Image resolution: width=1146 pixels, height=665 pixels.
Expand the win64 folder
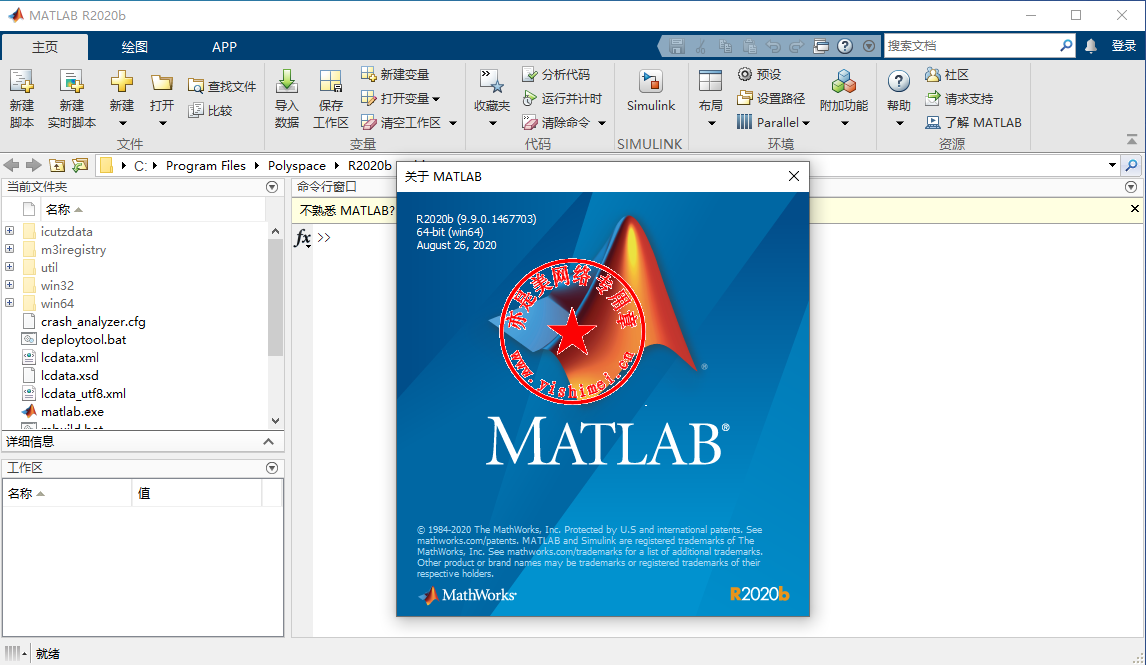[10, 303]
